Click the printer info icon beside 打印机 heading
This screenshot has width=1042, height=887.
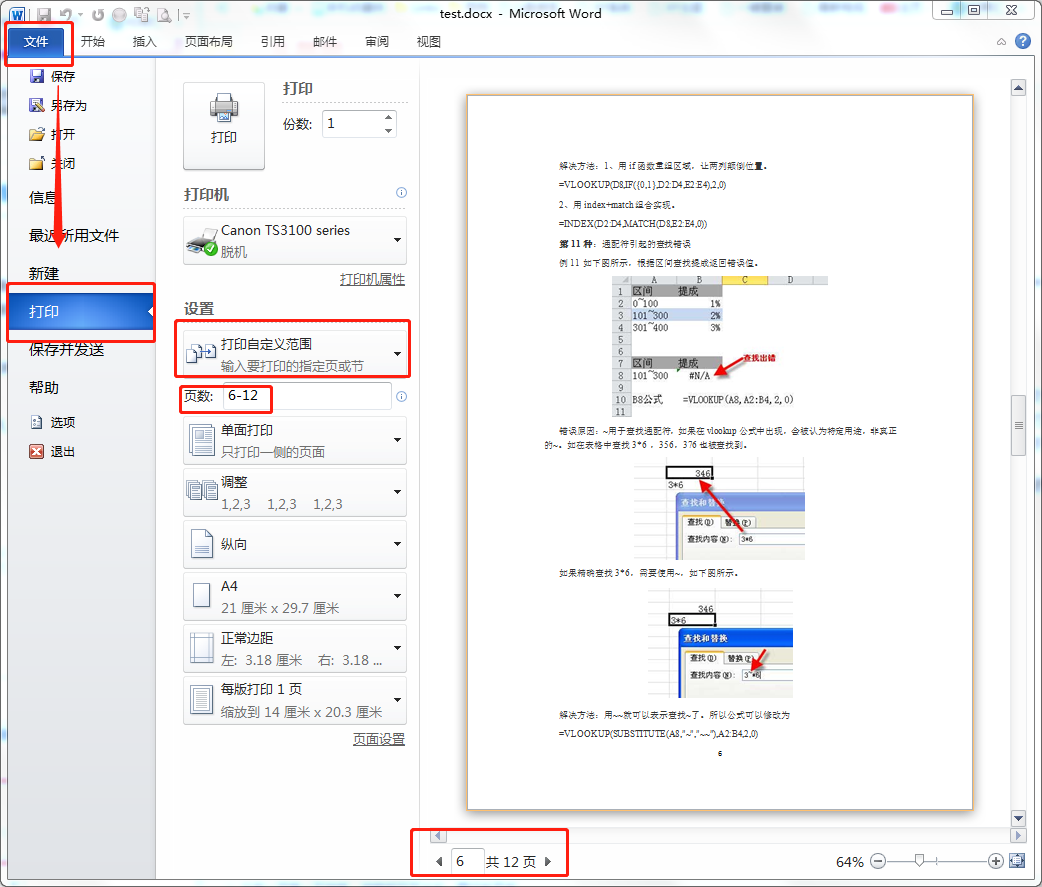401,193
